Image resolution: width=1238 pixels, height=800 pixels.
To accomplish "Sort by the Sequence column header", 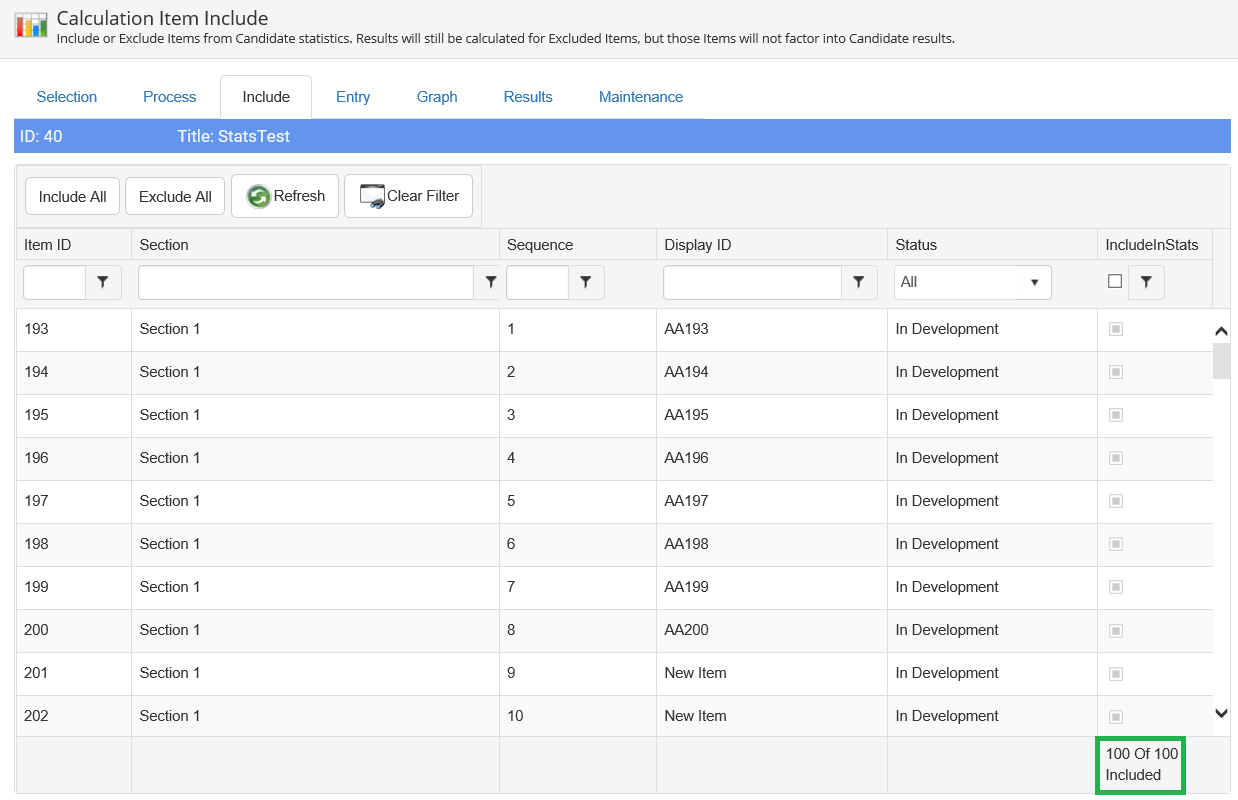I will [x=540, y=245].
